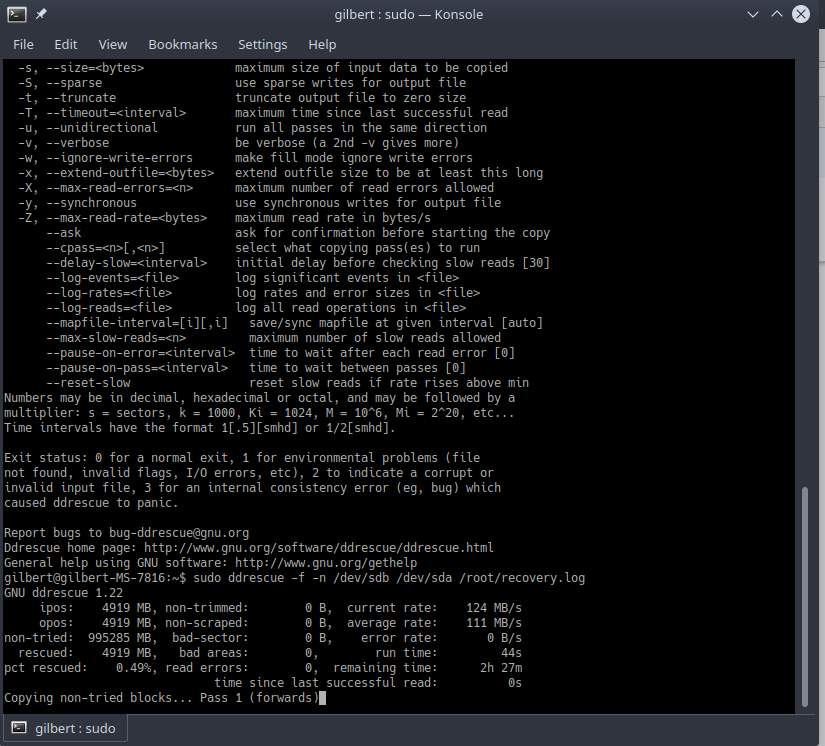
Task: Open the Edit menu
Action: pyautogui.click(x=66, y=45)
